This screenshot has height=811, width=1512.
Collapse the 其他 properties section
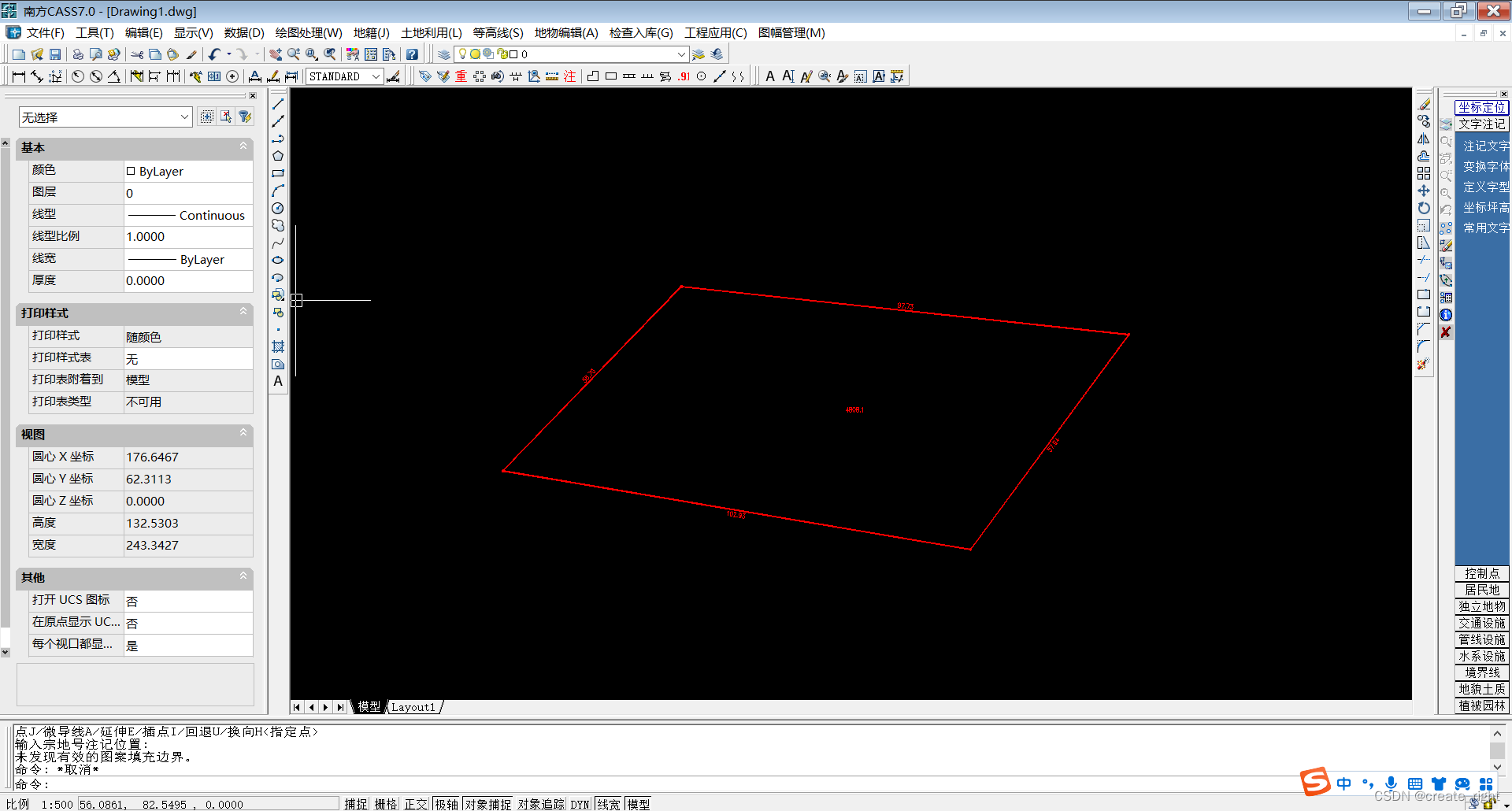pyautogui.click(x=243, y=576)
